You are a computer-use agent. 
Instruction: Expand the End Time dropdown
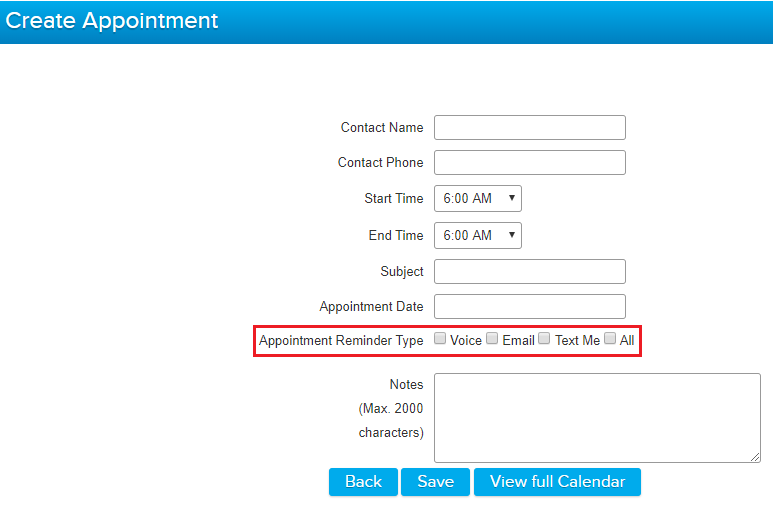point(477,235)
